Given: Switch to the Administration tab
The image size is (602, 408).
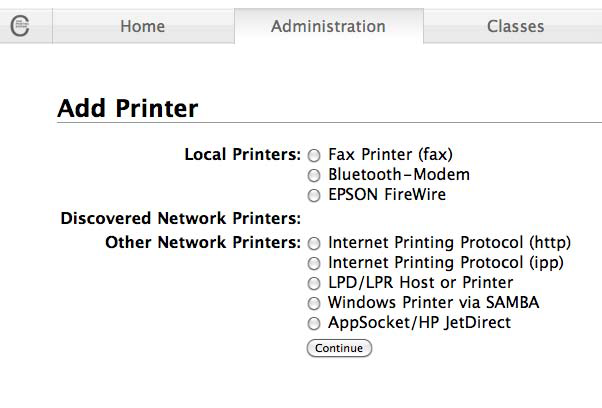Looking at the screenshot, I should 328,27.
